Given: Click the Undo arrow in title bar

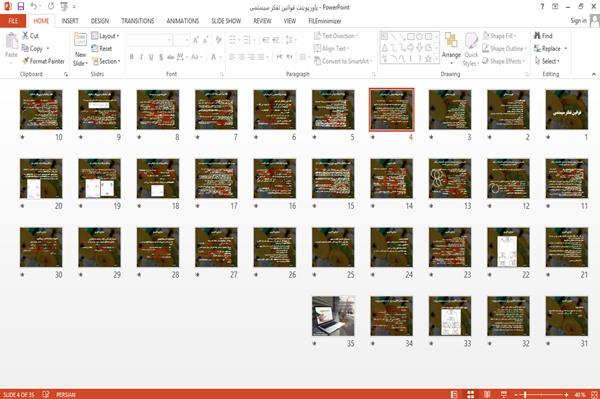Looking at the screenshot, I should 34,7.
